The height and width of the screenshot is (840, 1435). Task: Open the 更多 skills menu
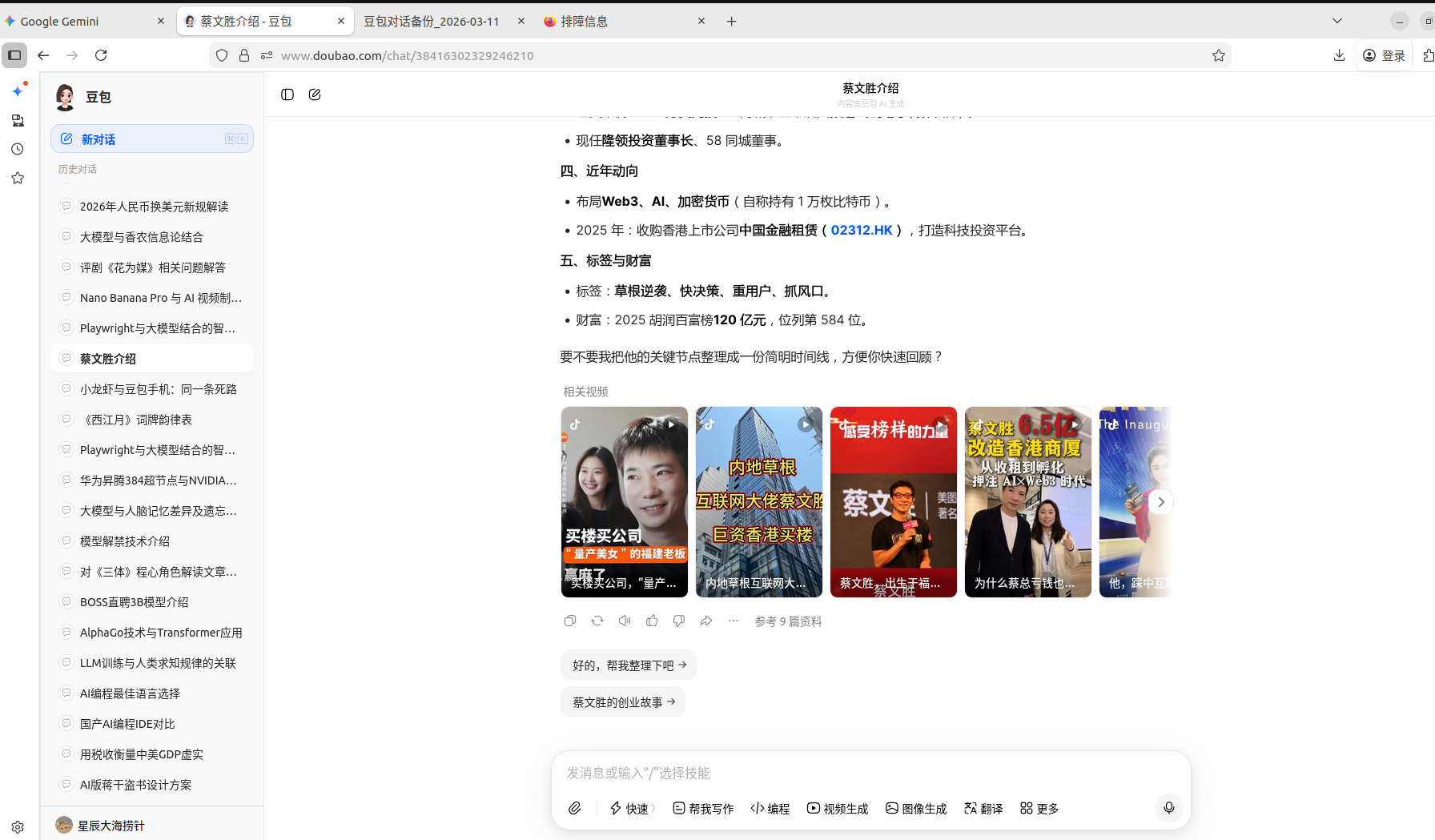(x=1039, y=808)
